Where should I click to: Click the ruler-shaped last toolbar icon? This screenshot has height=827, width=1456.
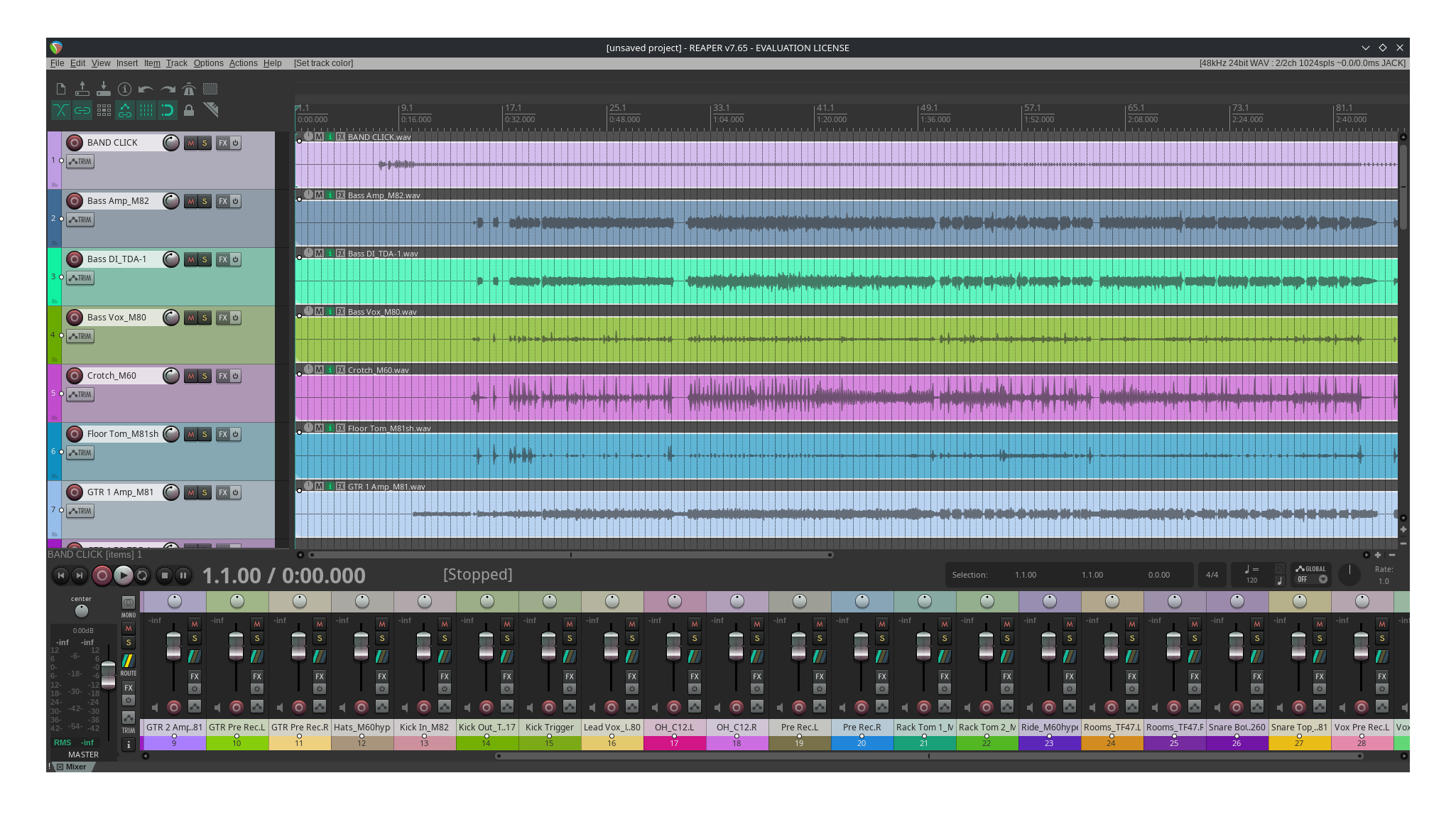[x=210, y=110]
